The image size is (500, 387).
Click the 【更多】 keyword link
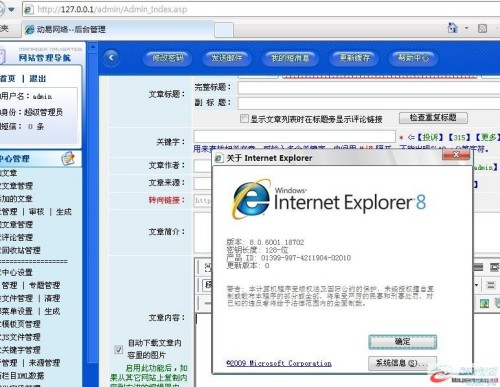coord(487,137)
